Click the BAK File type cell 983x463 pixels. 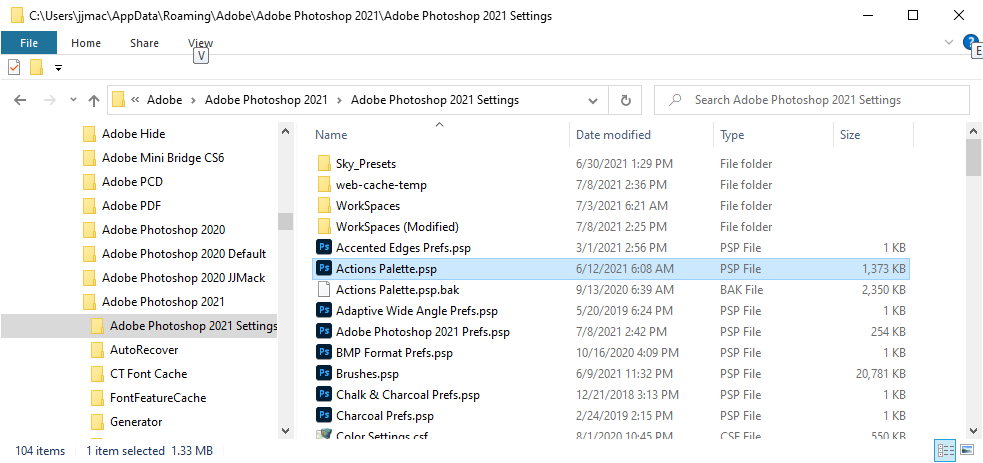(742, 289)
